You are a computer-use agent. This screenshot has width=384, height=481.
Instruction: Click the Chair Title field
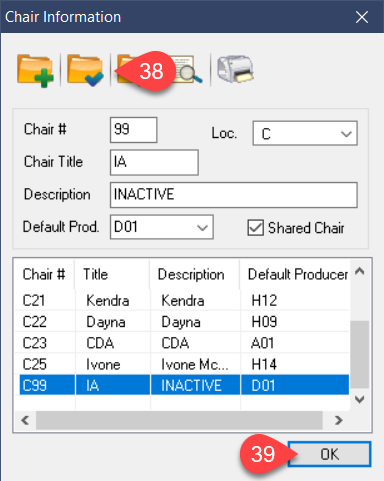(154, 162)
